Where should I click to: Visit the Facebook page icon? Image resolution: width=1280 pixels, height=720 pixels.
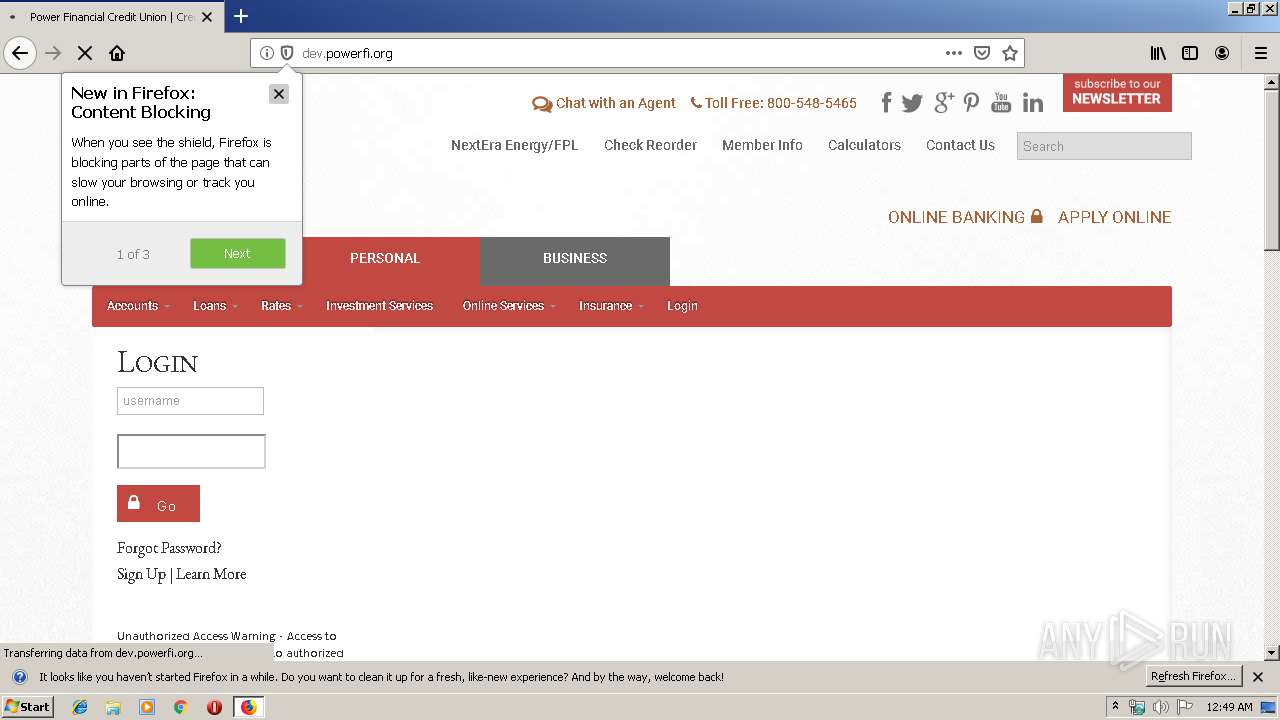tap(886, 102)
